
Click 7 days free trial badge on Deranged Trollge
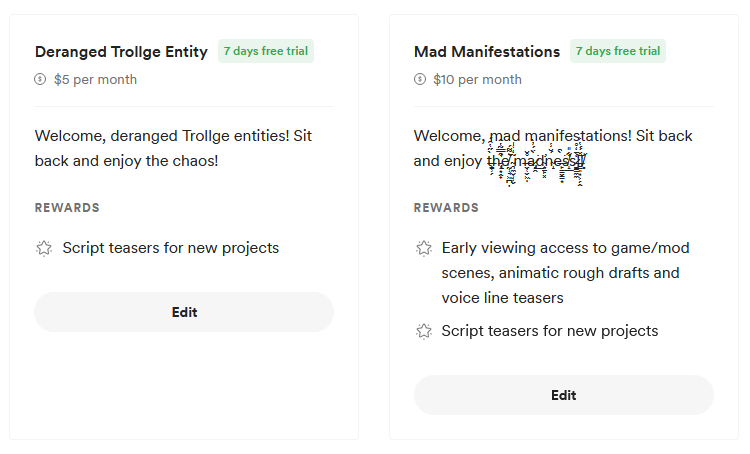tap(266, 51)
